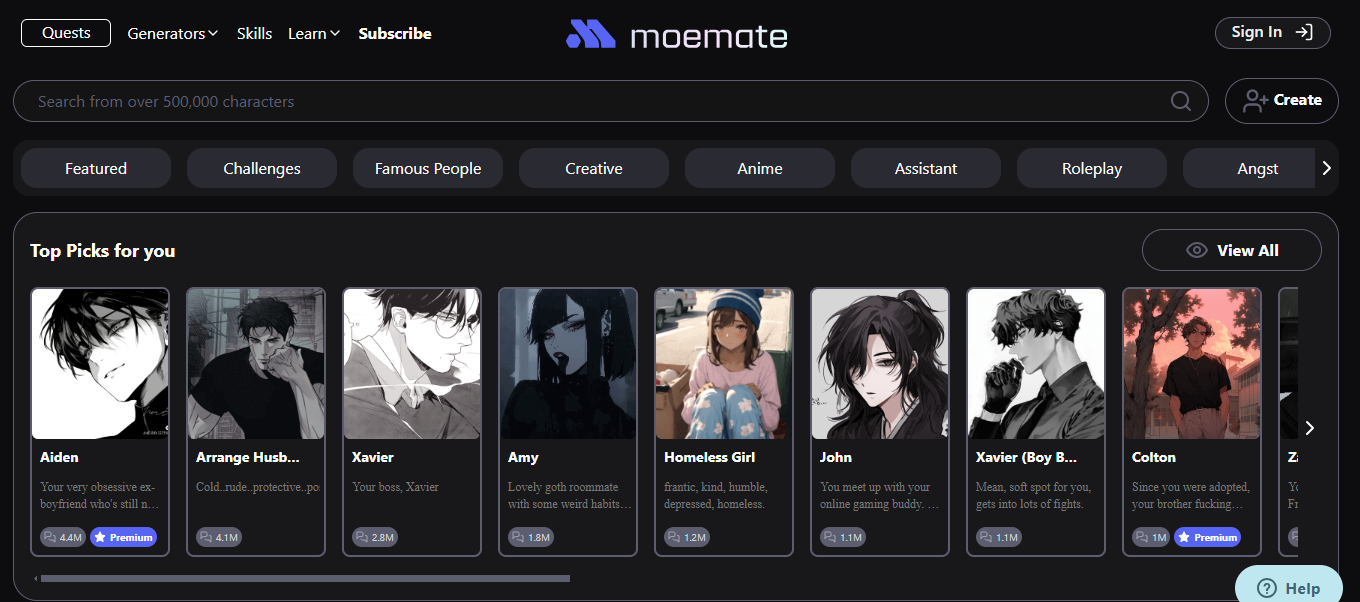Screen dimensions: 1360x602
Task: Click the eye icon on View All
Action: tap(1196, 250)
